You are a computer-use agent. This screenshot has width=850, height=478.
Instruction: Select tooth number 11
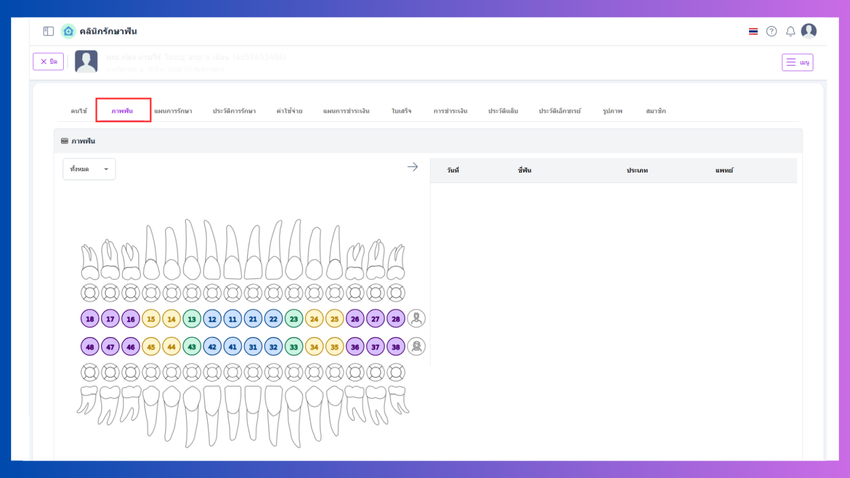(233, 319)
